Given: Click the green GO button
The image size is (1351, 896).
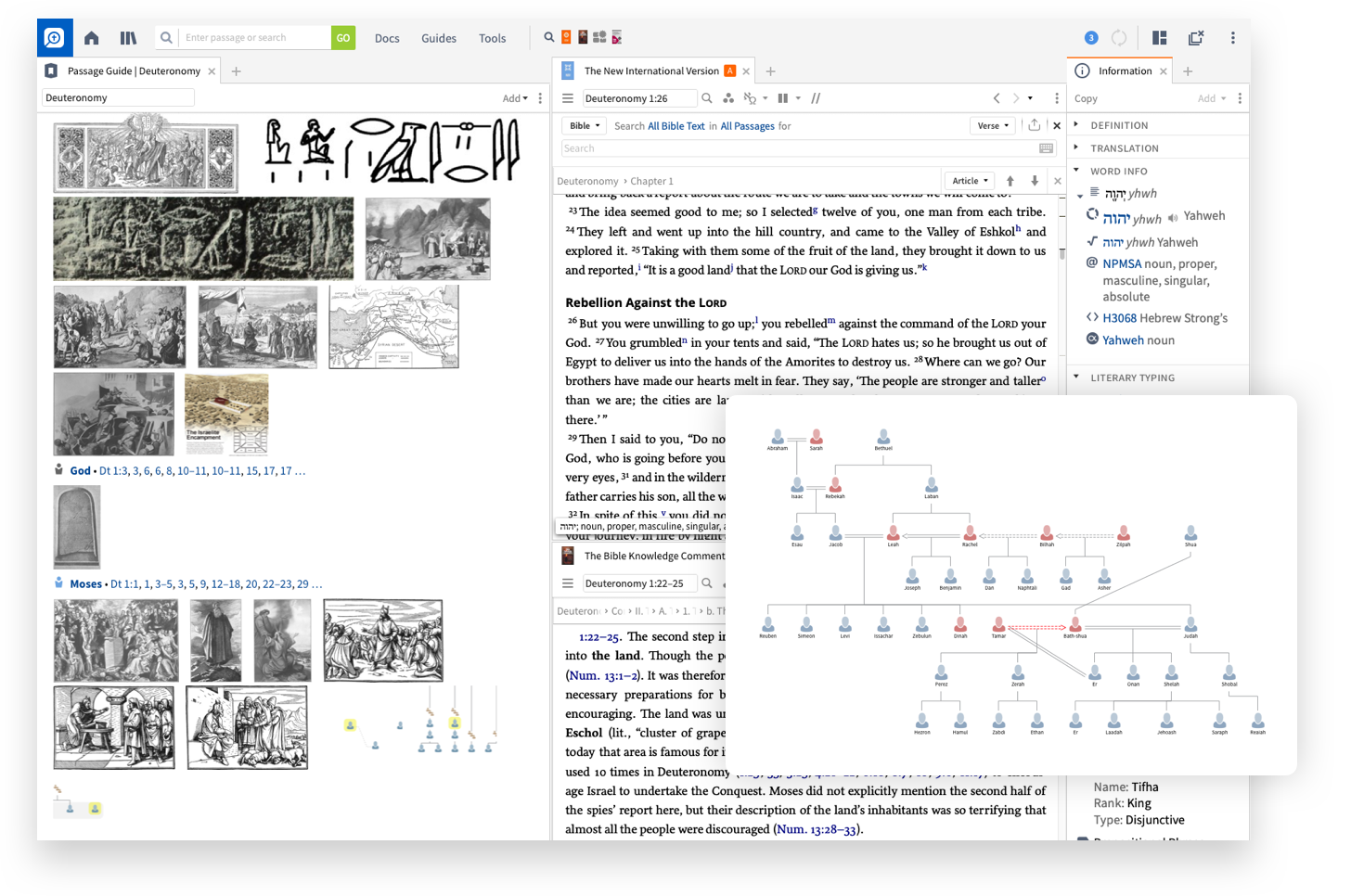Looking at the screenshot, I should (x=343, y=38).
